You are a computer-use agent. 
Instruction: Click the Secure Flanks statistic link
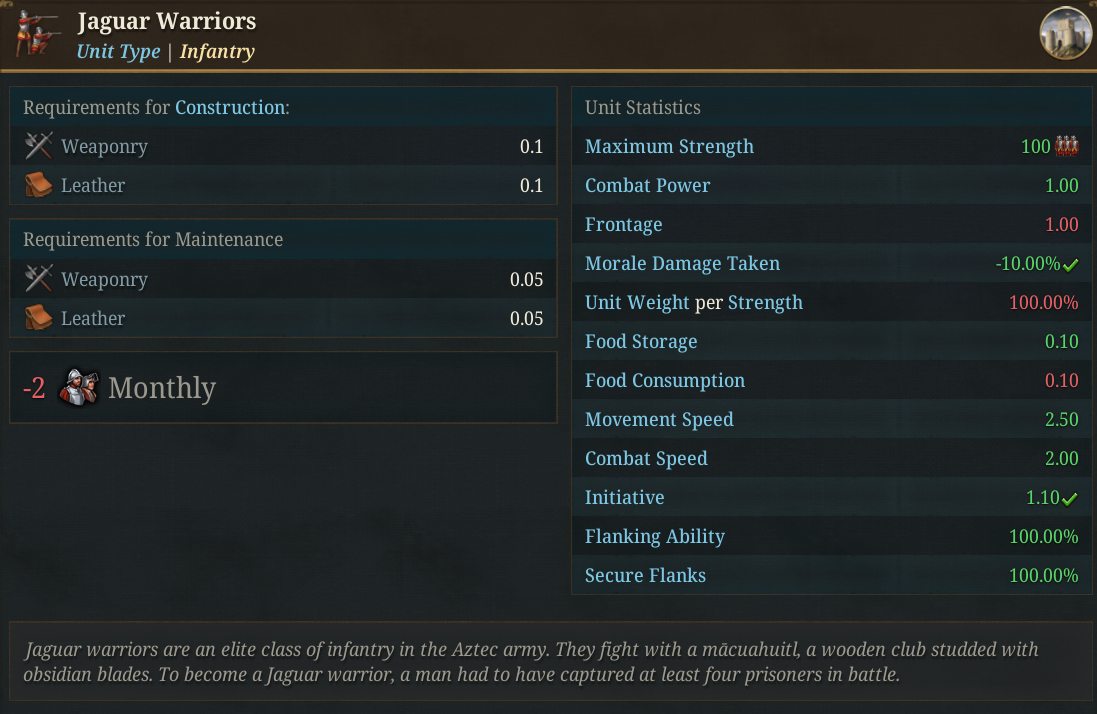click(x=645, y=576)
